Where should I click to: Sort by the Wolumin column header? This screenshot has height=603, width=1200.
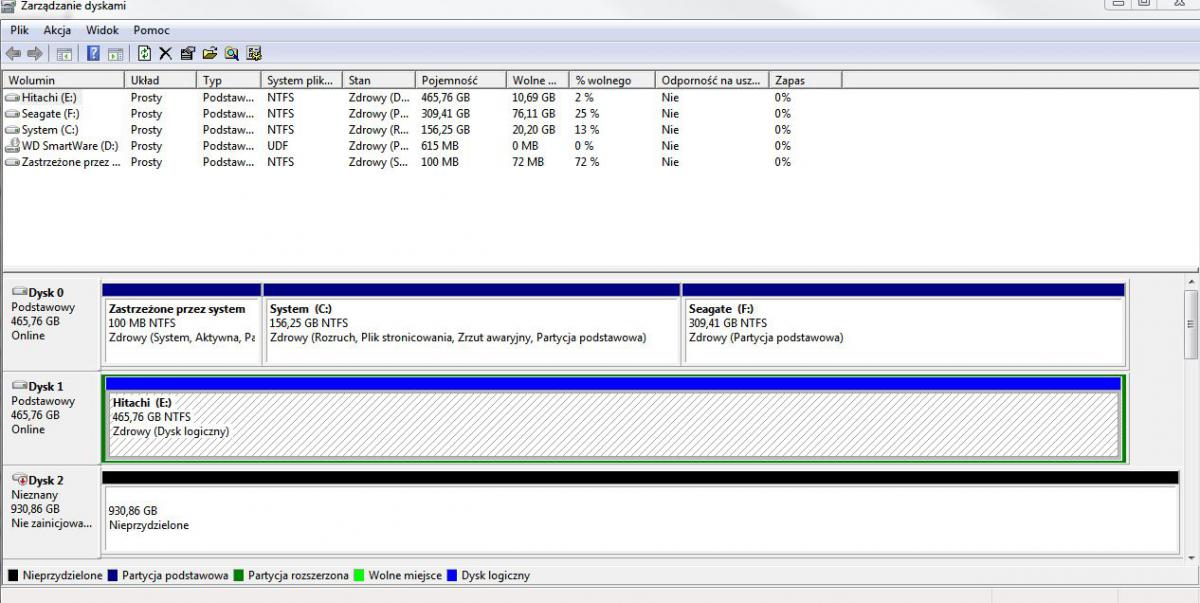pyautogui.click(x=64, y=80)
